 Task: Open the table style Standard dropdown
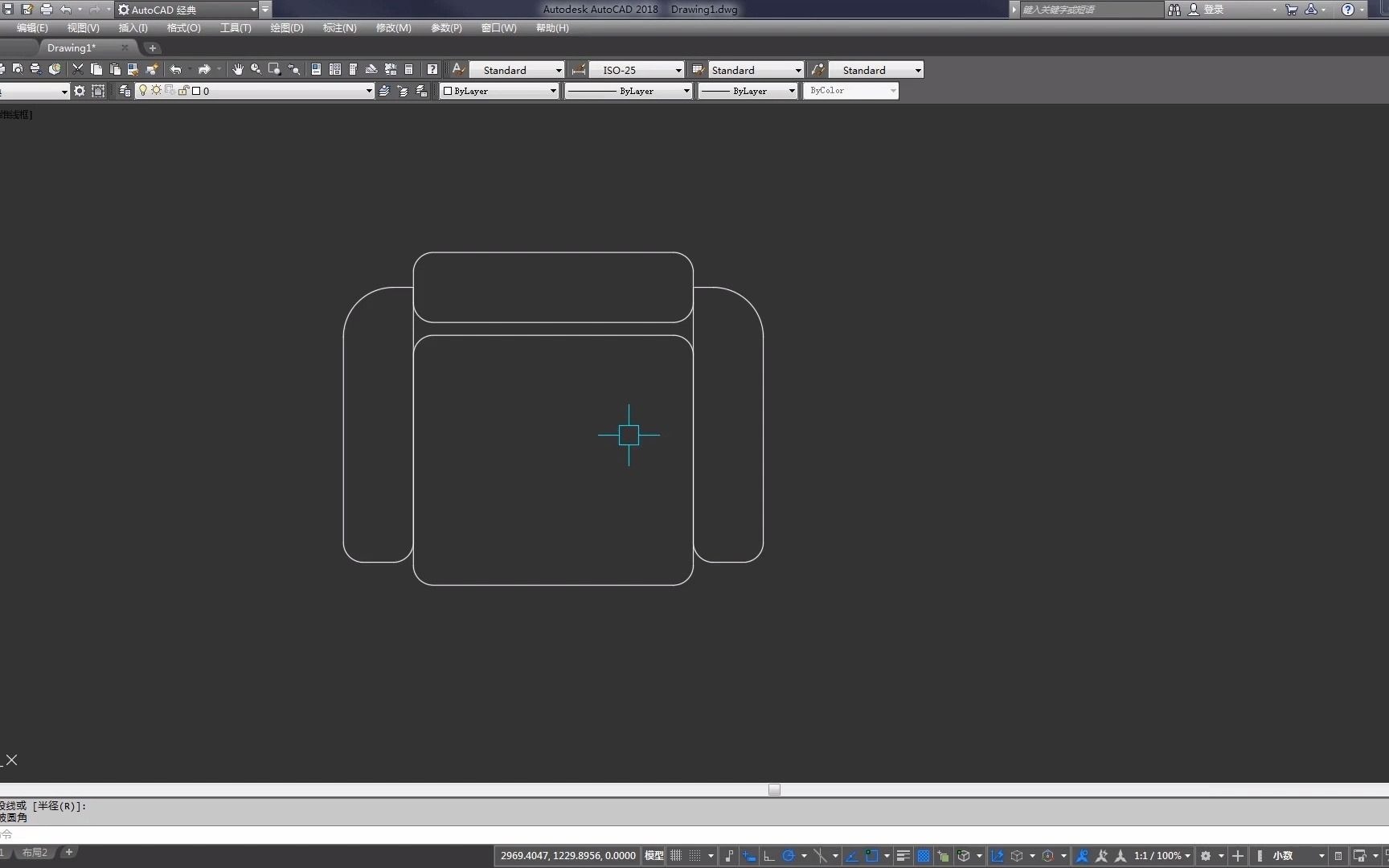(756, 70)
